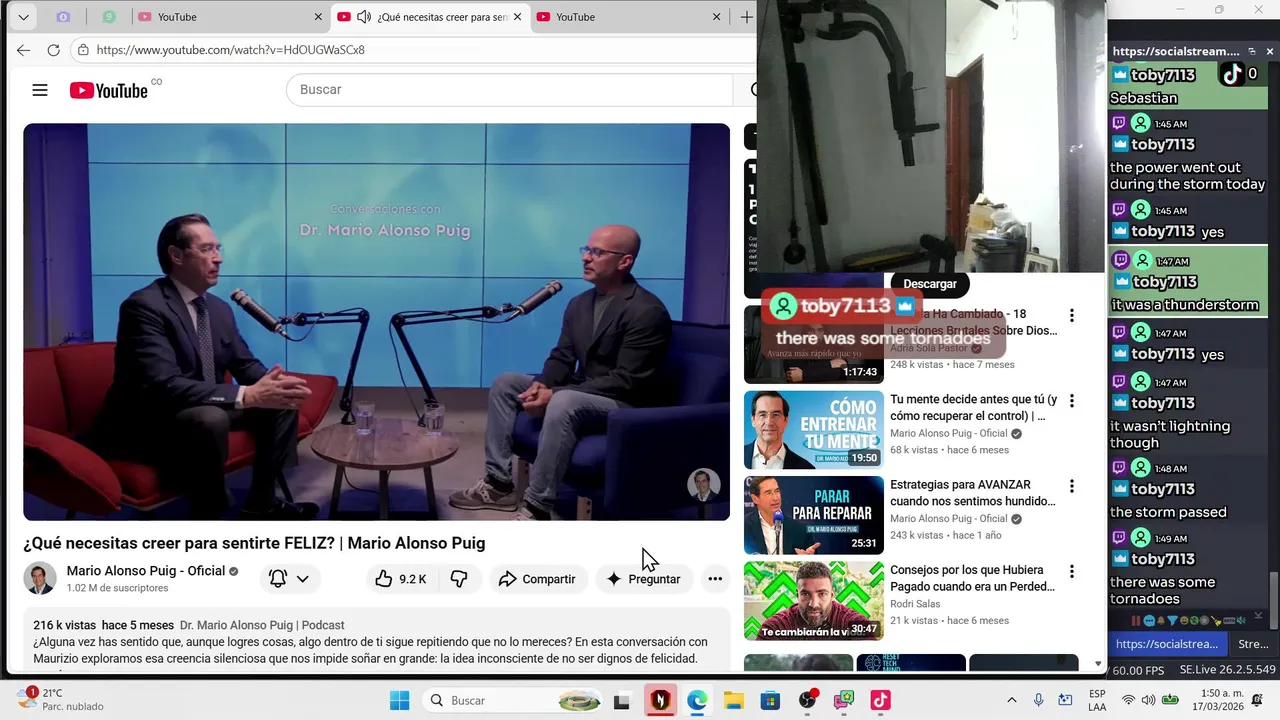Image resolution: width=1280 pixels, height=720 pixels.
Task: Open File Explorer from taskbar
Action: (734, 700)
